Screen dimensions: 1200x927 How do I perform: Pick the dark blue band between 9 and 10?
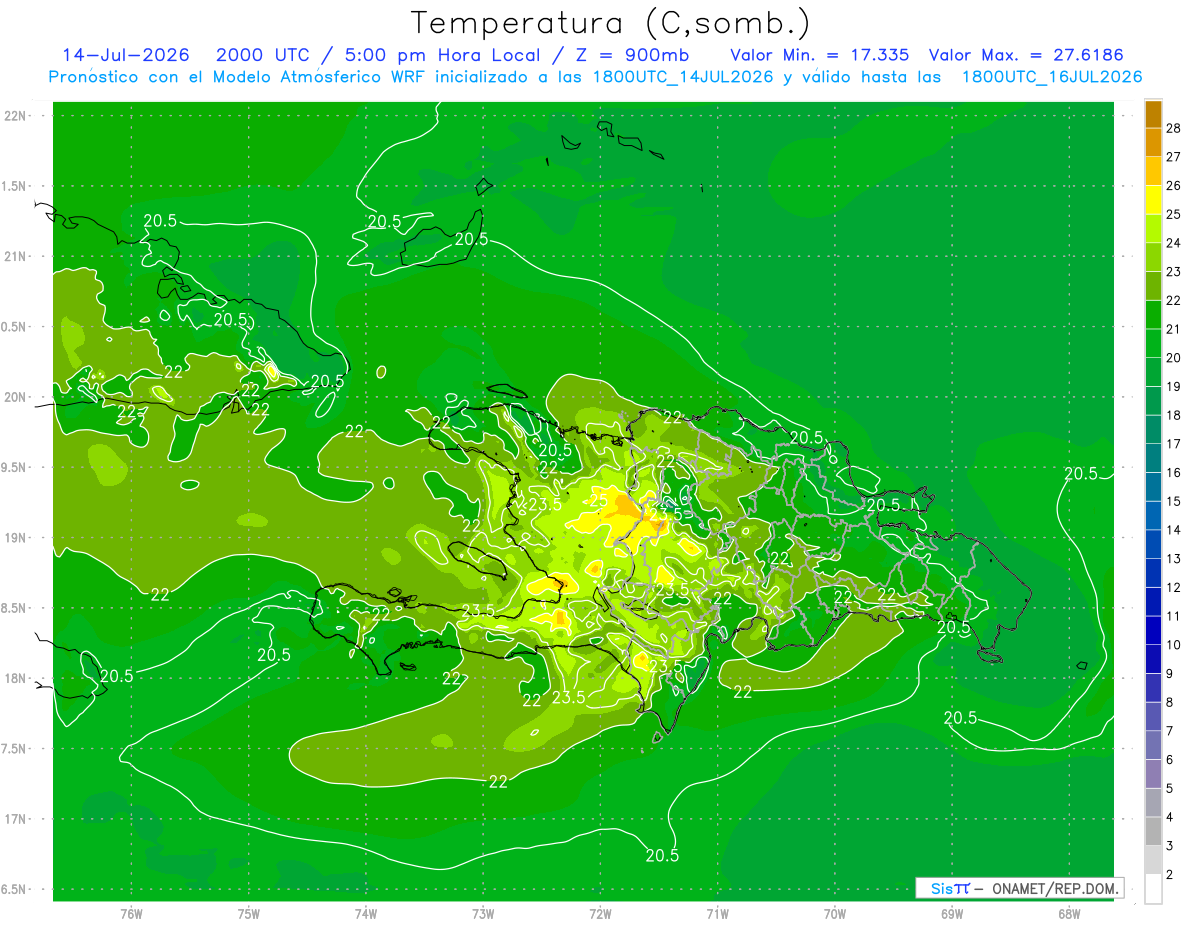pyautogui.click(x=1153, y=659)
